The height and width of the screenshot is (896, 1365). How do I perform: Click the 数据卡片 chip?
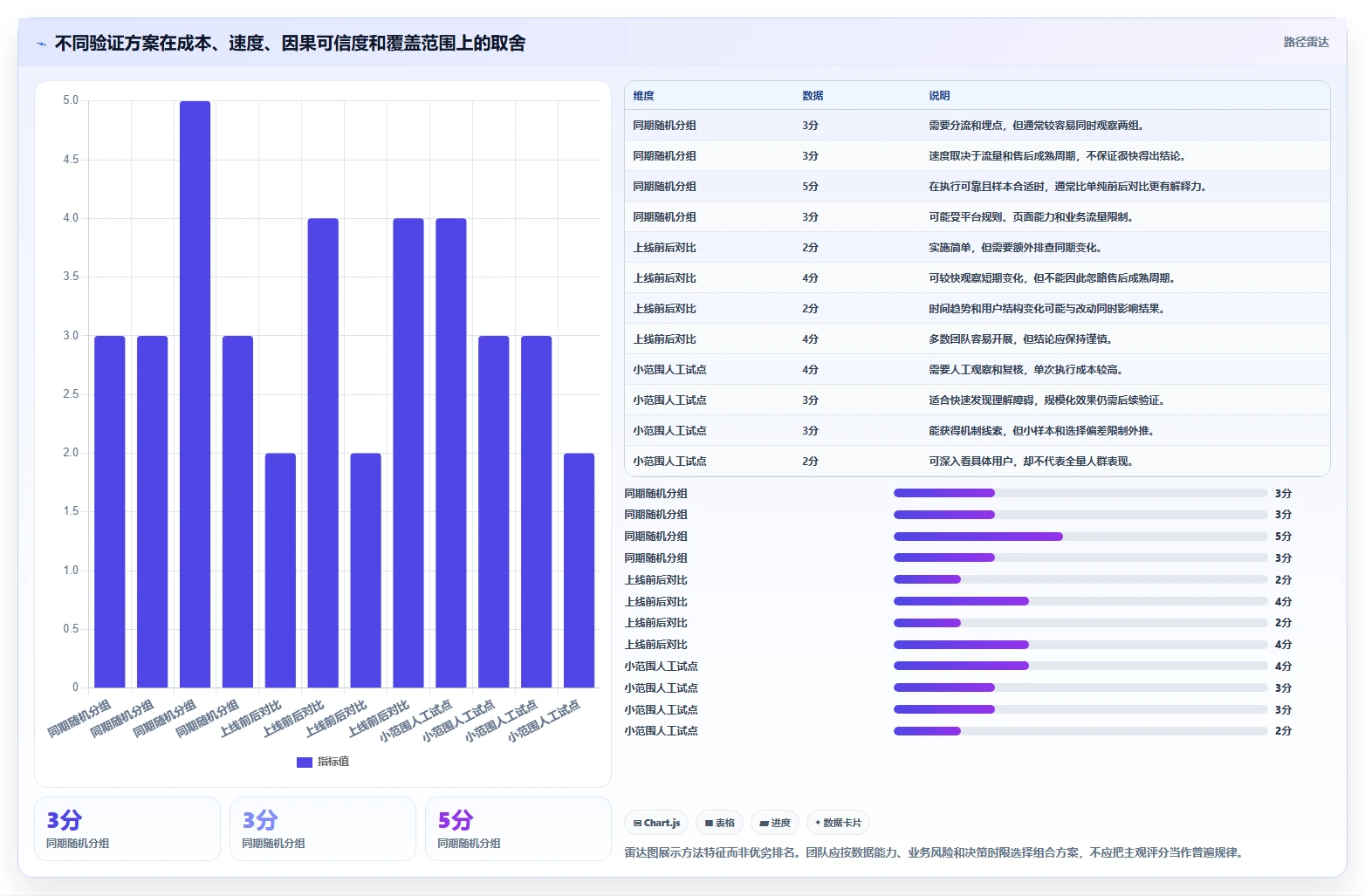click(838, 823)
